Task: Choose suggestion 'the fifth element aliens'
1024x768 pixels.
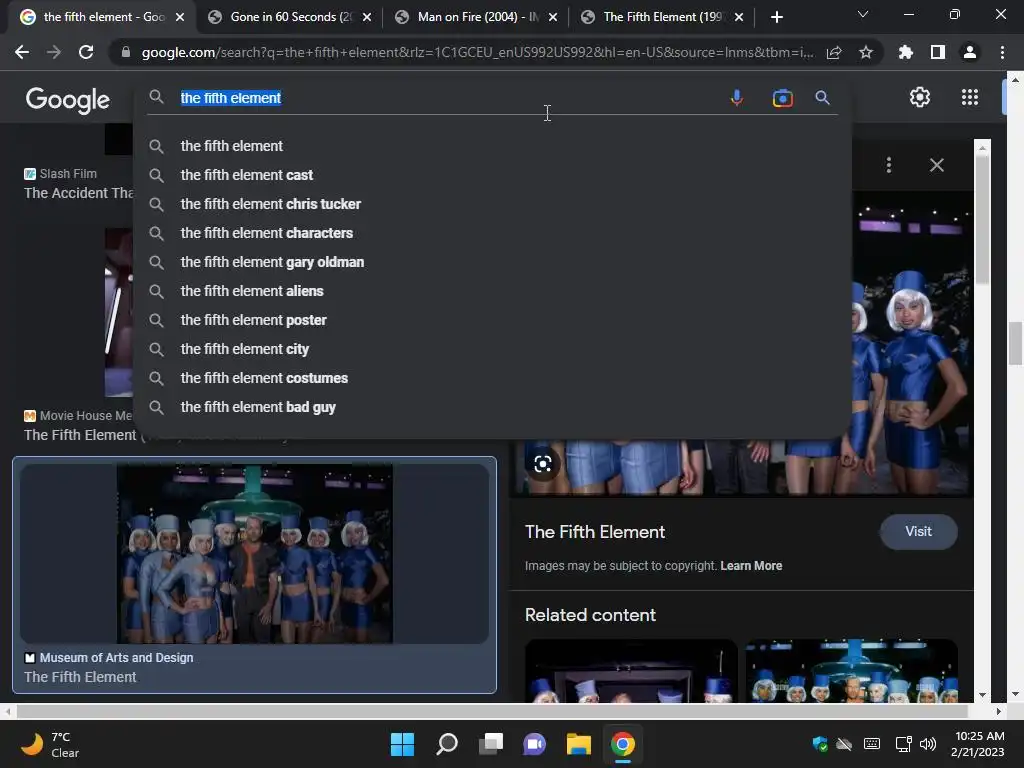Action: [x=492, y=291]
